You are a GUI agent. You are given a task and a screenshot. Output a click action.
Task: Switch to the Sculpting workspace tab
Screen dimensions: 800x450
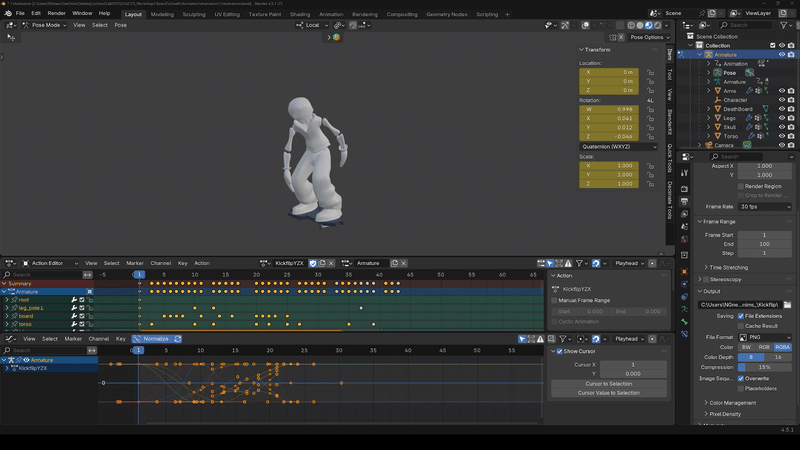193,14
